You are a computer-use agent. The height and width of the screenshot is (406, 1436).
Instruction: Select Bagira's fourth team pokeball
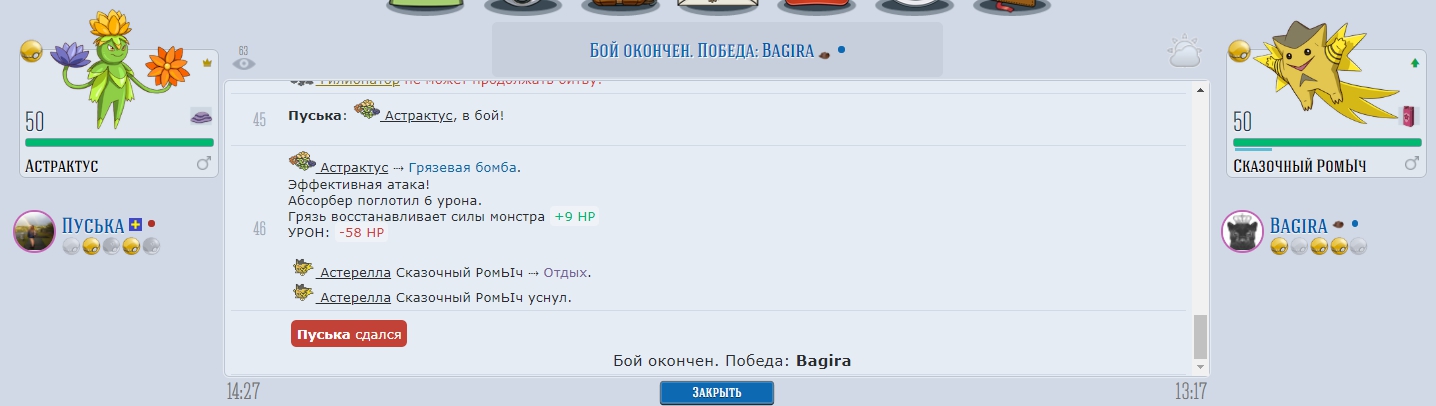point(1339,246)
